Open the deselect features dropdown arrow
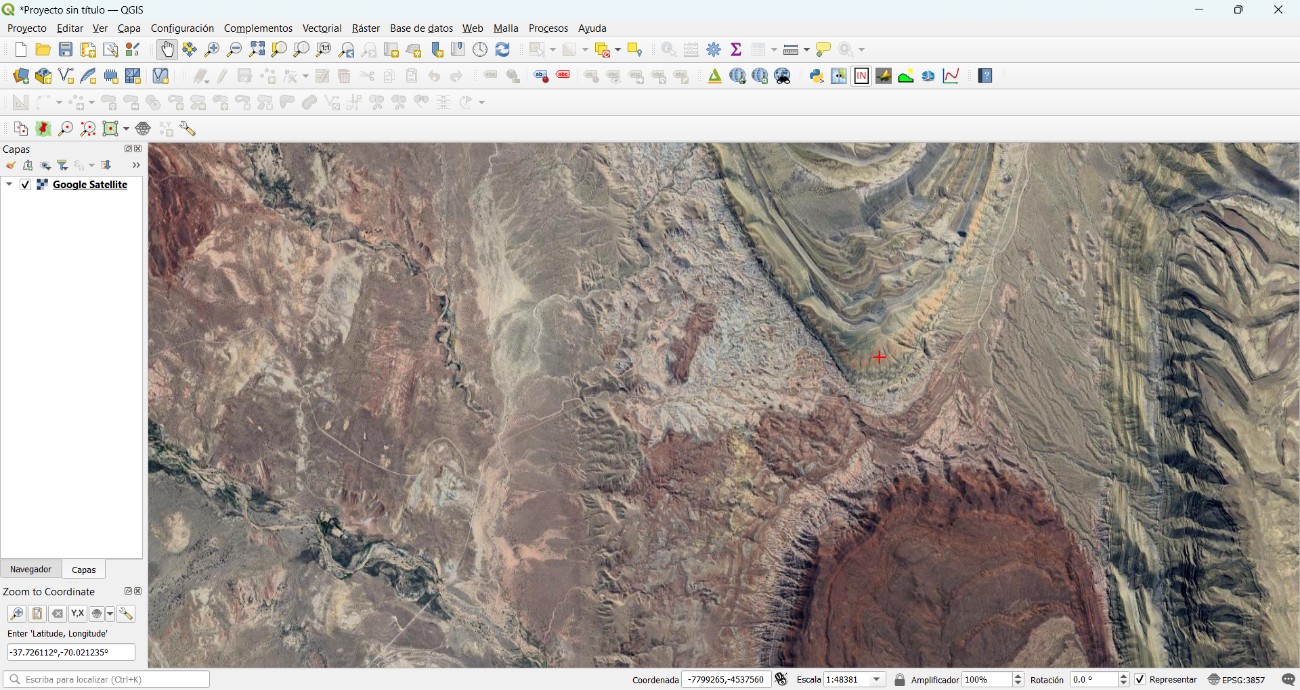This screenshot has width=1300, height=690. tap(617, 49)
